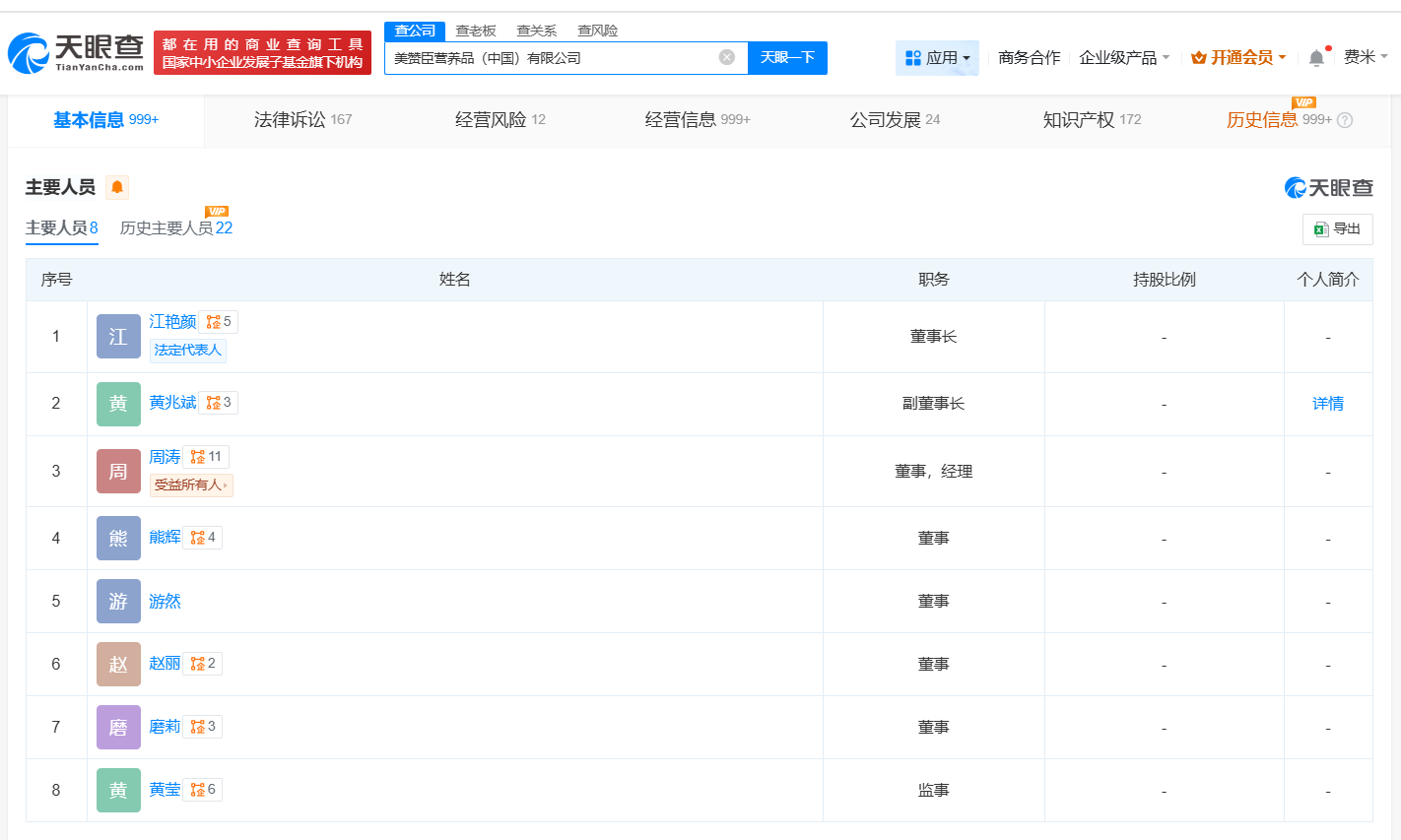Click the 黄 avatar for 黄兆斌
The height and width of the screenshot is (840, 1401).
[118, 404]
